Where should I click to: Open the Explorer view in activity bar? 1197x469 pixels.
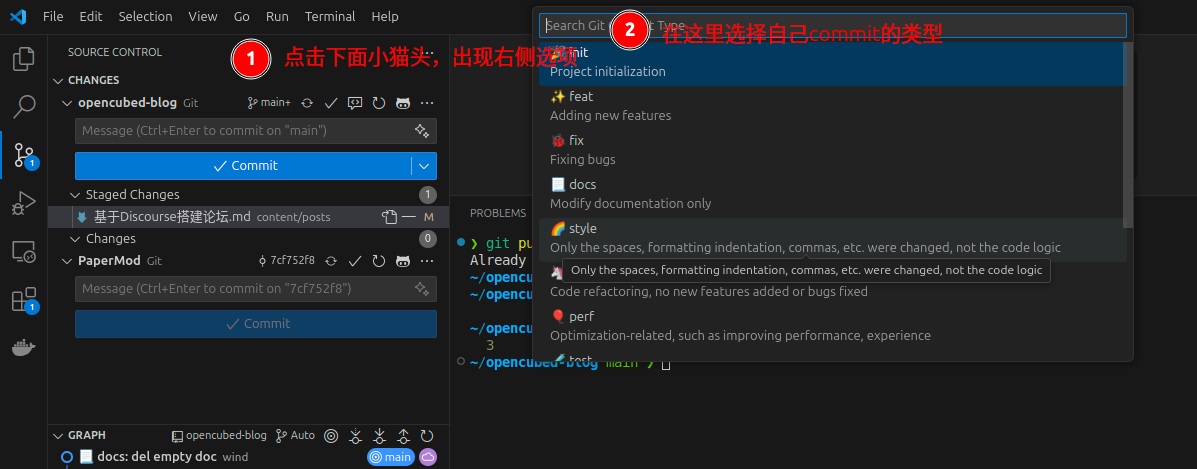pos(23,60)
